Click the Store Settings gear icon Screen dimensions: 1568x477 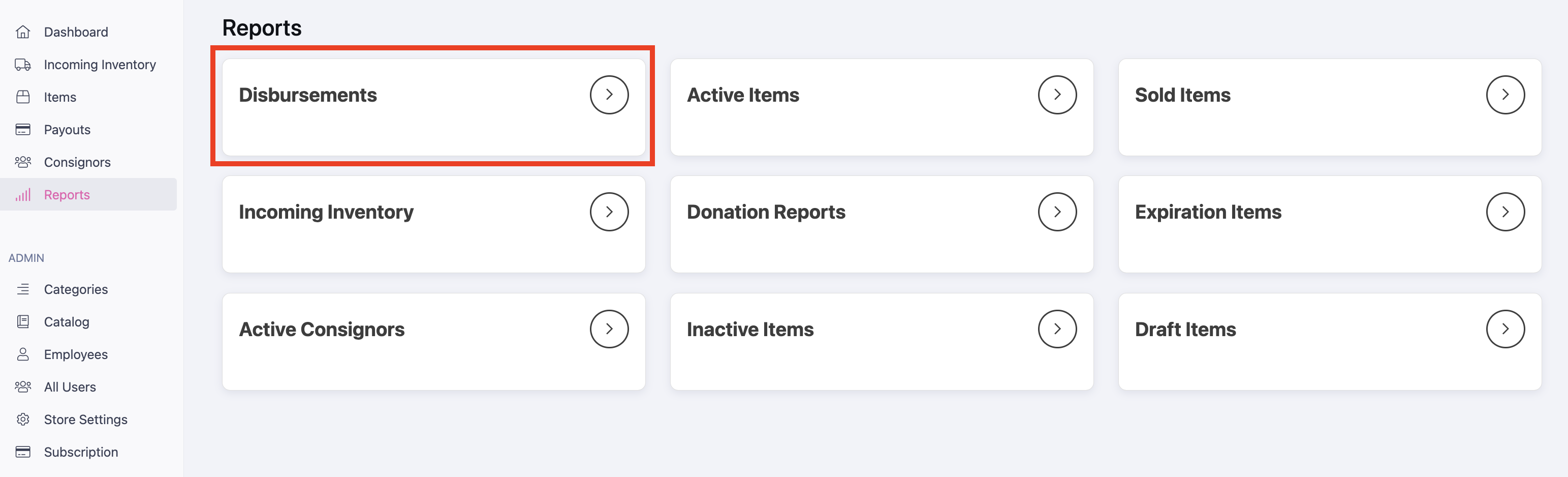tap(23, 419)
